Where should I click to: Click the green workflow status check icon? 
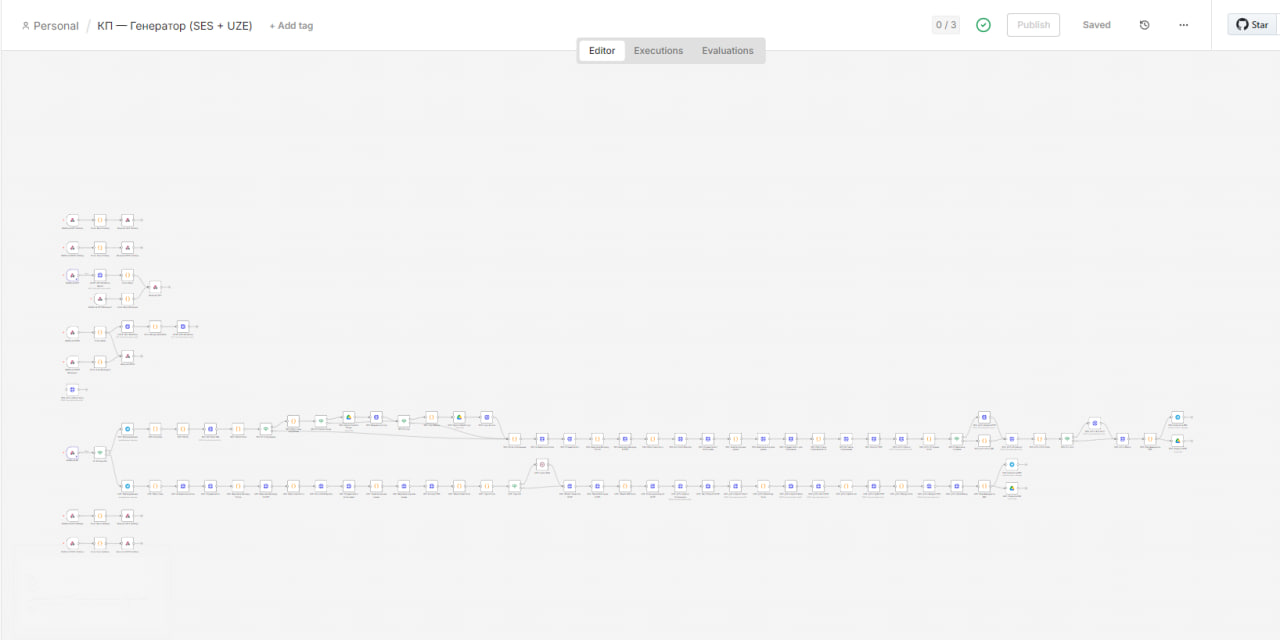[983, 24]
